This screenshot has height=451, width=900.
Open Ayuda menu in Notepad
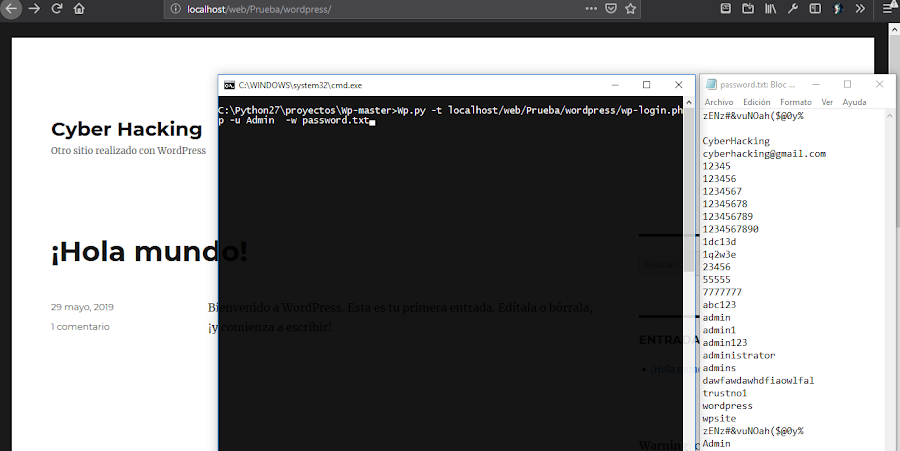point(854,102)
